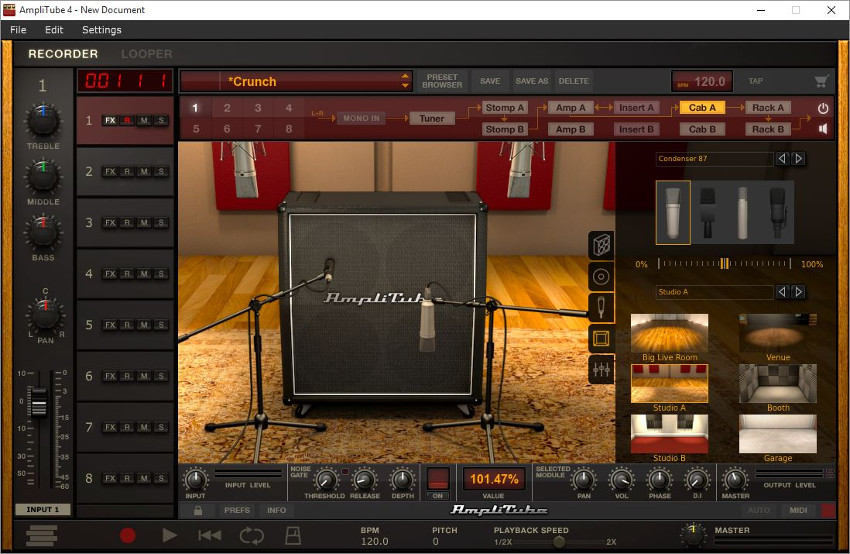Click the INPUT 1 volume fader
This screenshot has height=554, width=850.
[x=38, y=401]
